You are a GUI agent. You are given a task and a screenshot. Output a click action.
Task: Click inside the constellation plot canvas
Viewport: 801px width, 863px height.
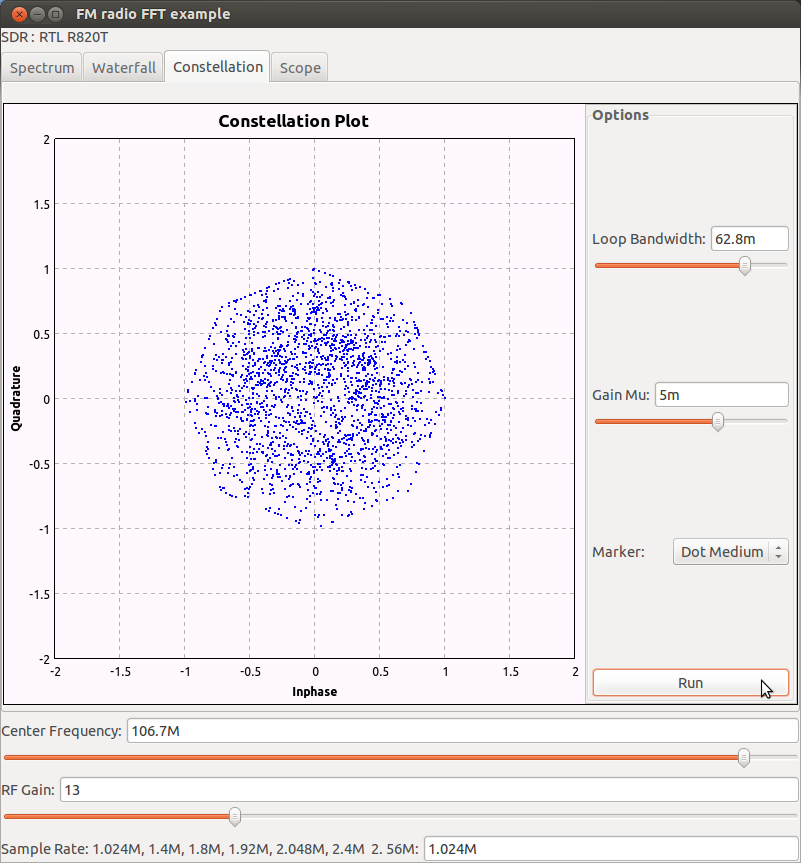pos(315,398)
